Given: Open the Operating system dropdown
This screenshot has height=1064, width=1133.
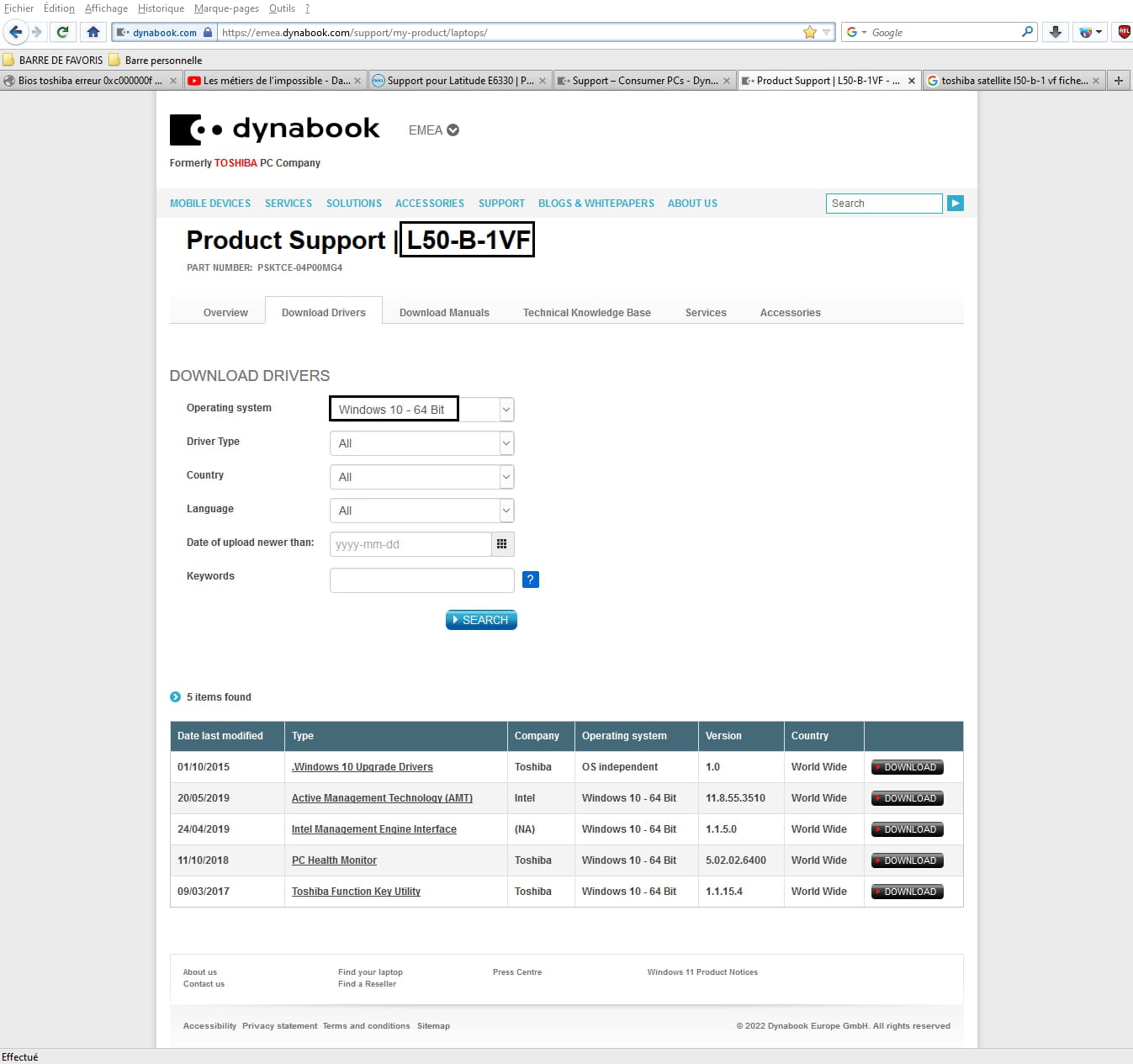Looking at the screenshot, I should pos(421,410).
